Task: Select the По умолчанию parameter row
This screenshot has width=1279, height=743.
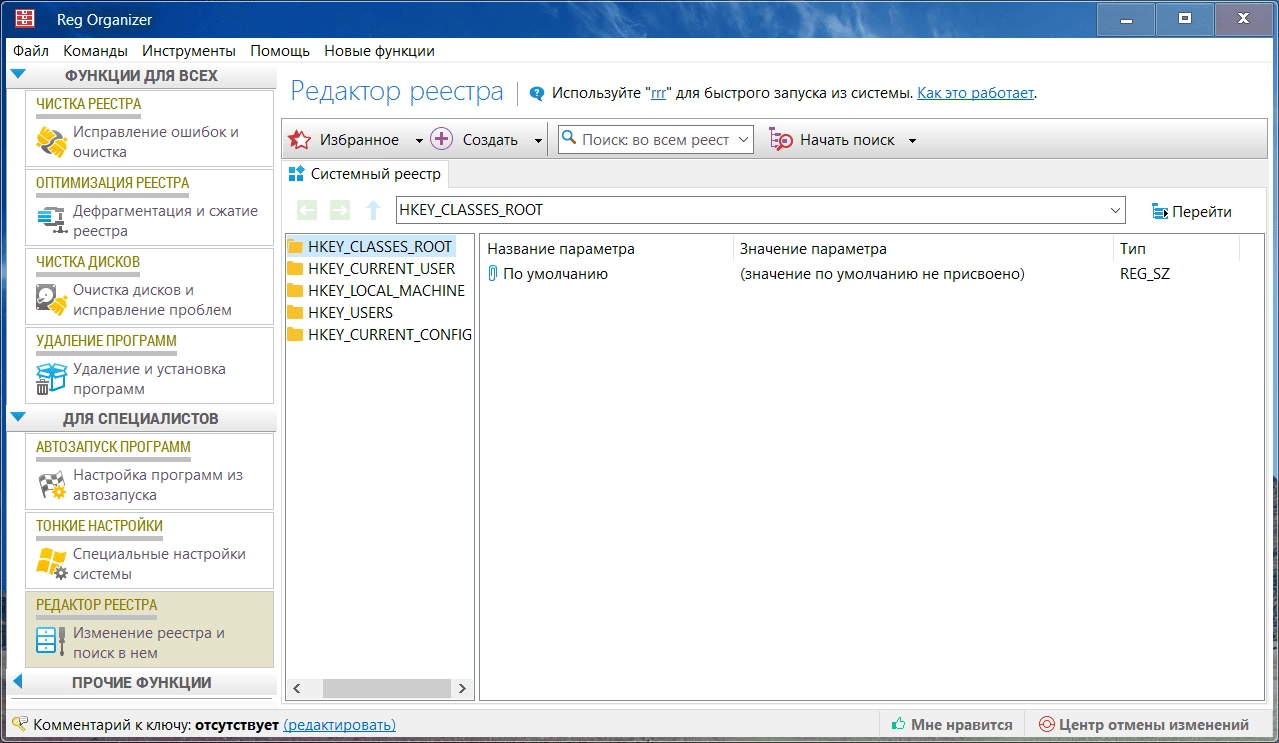Action: tap(860, 274)
